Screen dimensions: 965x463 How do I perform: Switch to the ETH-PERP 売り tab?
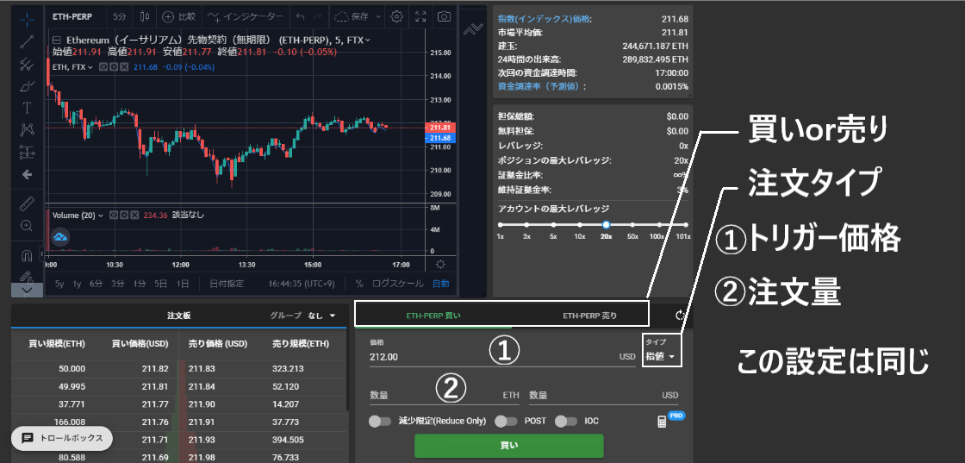point(590,315)
